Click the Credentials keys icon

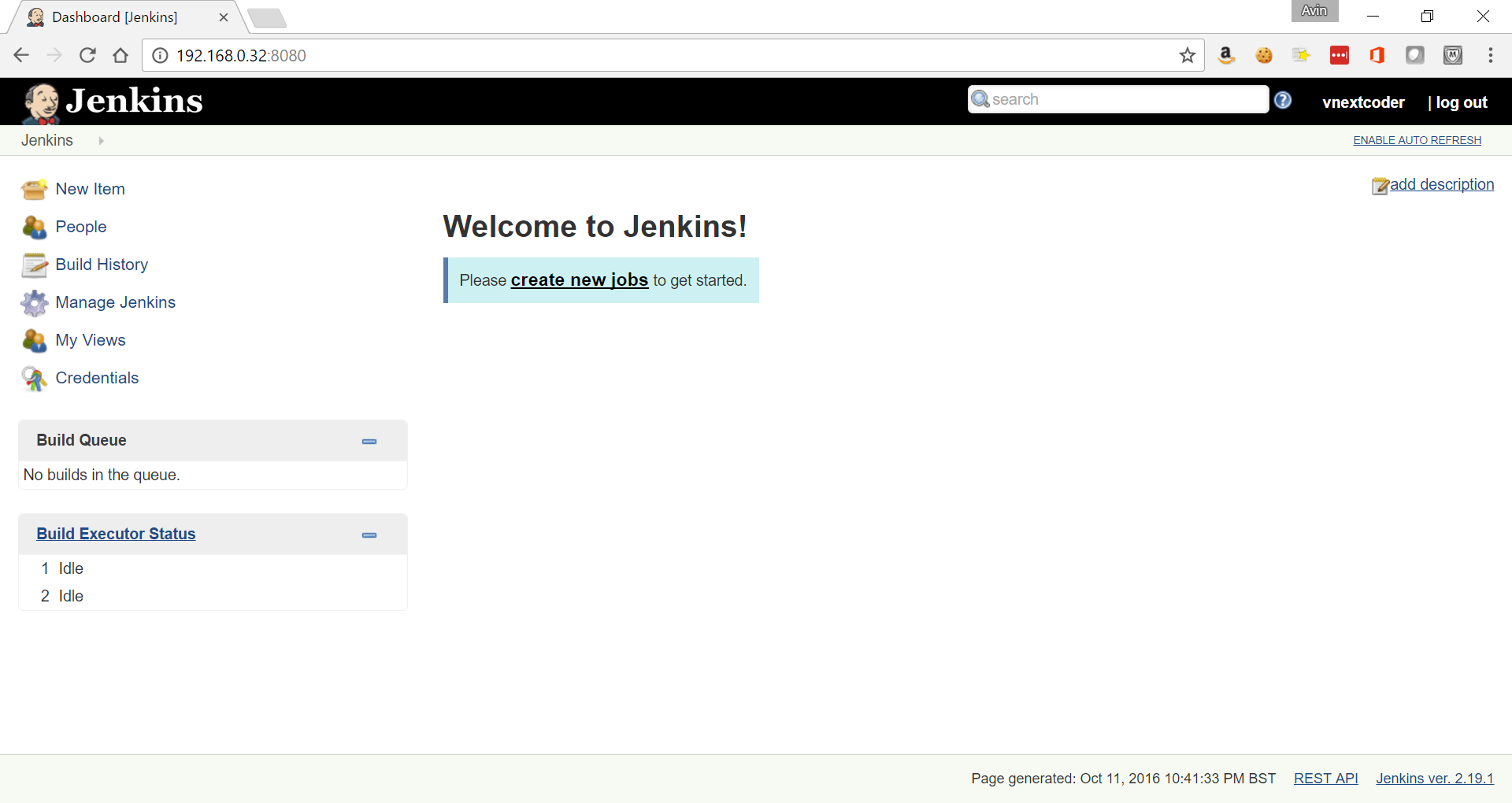click(34, 379)
